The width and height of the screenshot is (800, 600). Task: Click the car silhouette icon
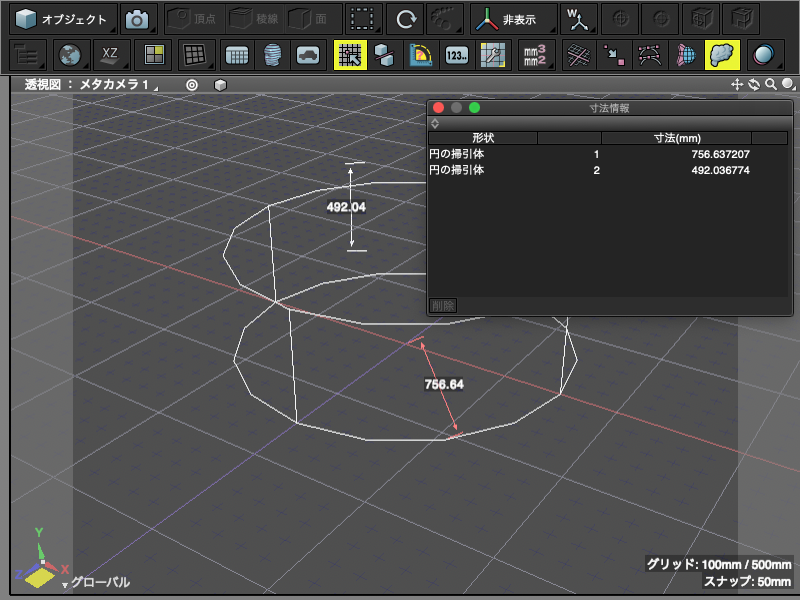308,55
